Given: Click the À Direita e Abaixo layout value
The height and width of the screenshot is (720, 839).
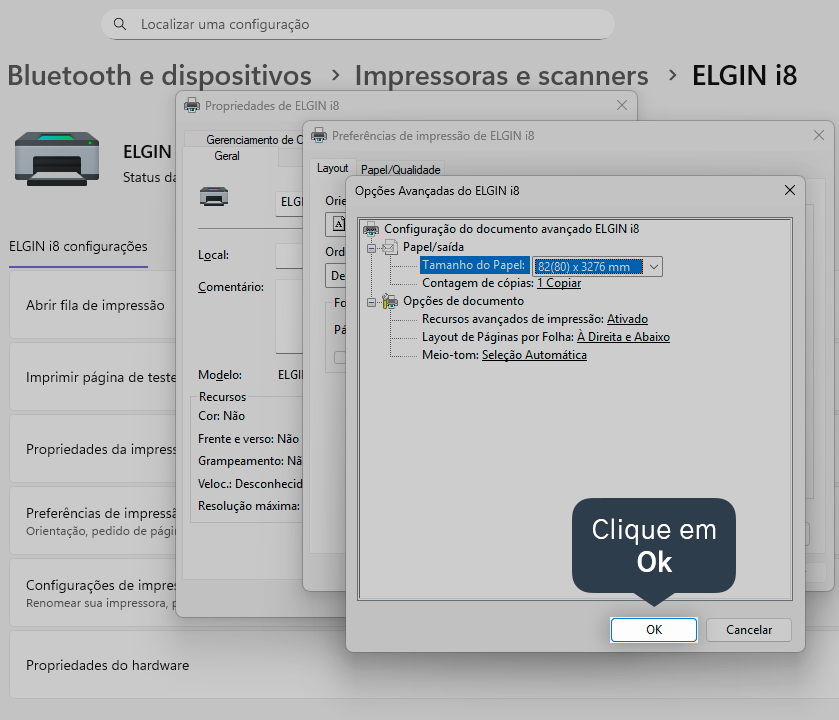Looking at the screenshot, I should (623, 337).
